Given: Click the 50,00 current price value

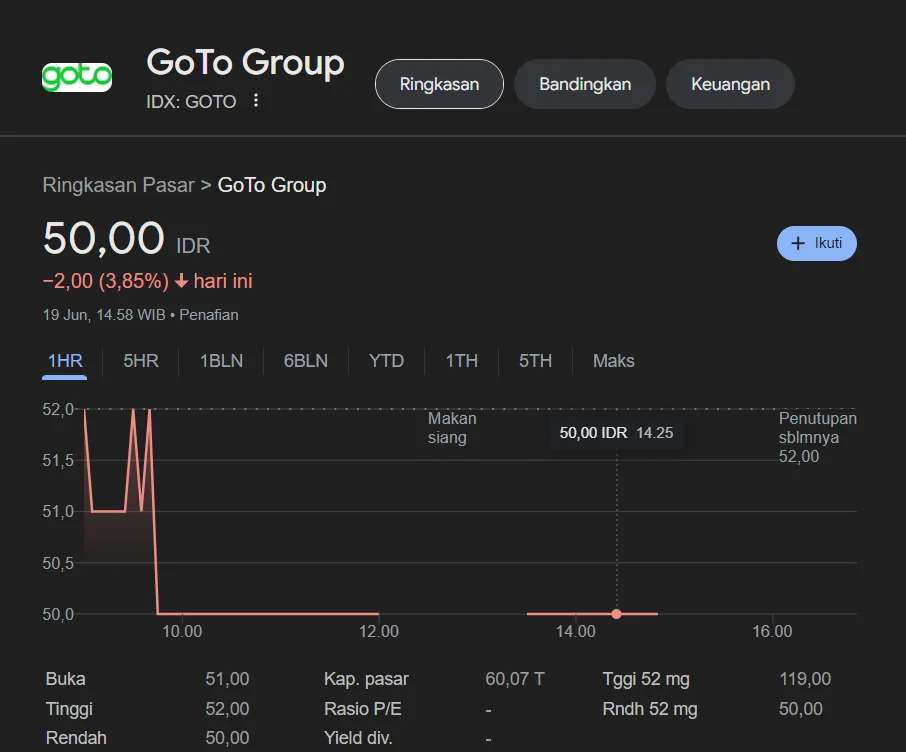Looking at the screenshot, I should click(104, 238).
